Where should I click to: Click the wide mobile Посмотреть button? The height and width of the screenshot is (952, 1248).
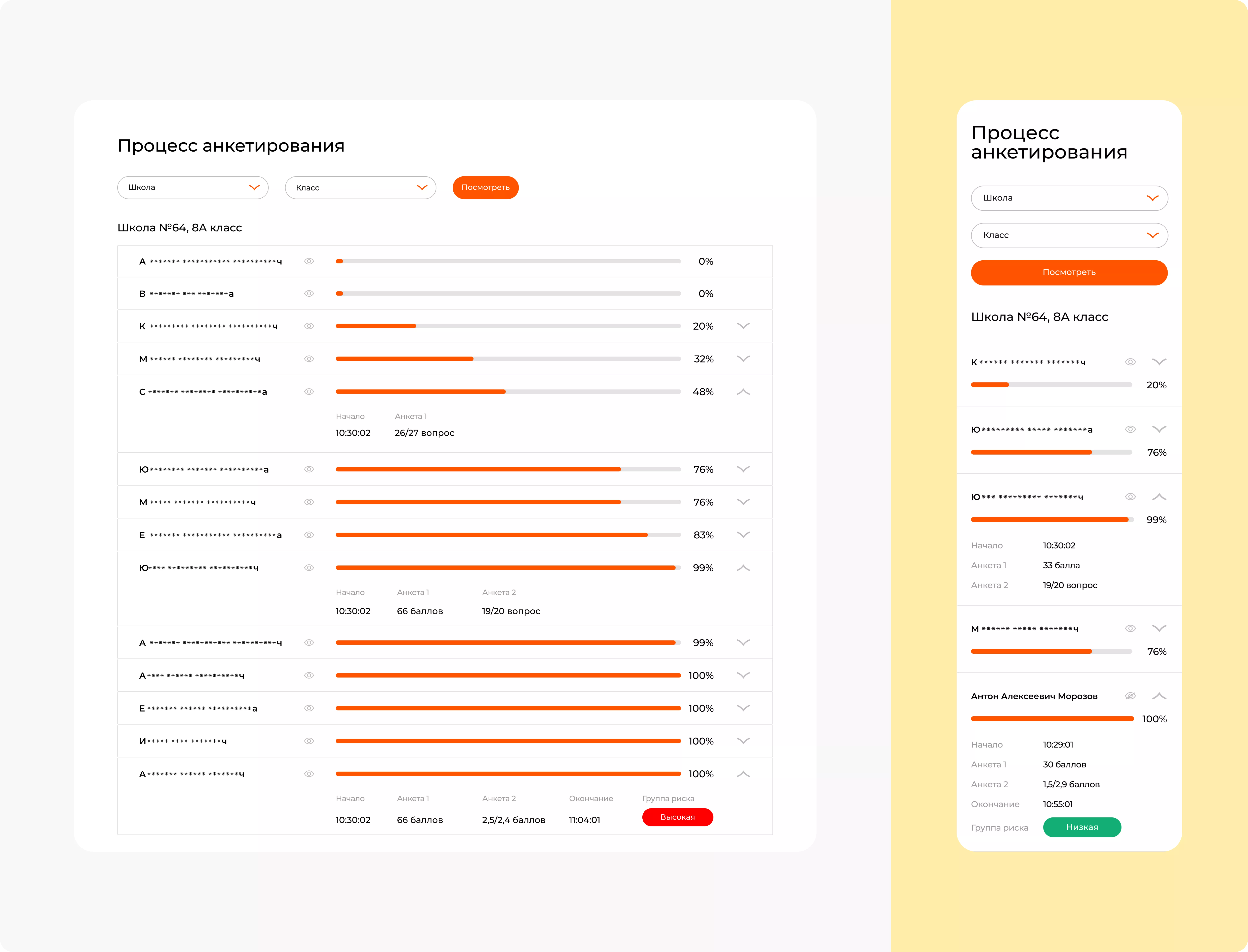click(1069, 273)
